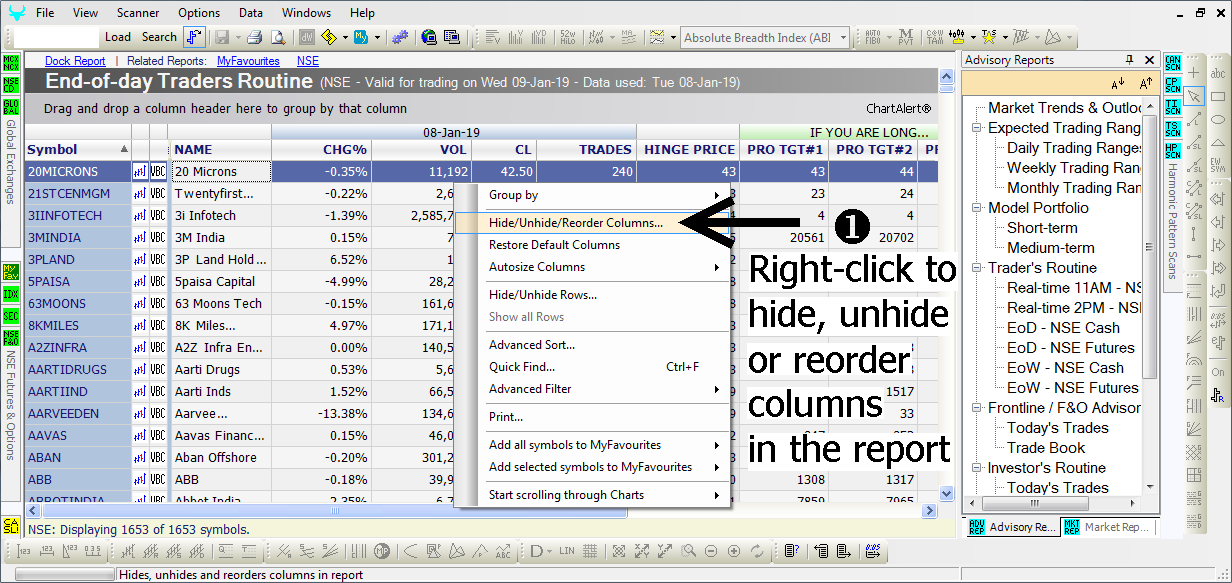
Task: Click the Hide/Unhide Rows menu item
Action: (x=592, y=295)
